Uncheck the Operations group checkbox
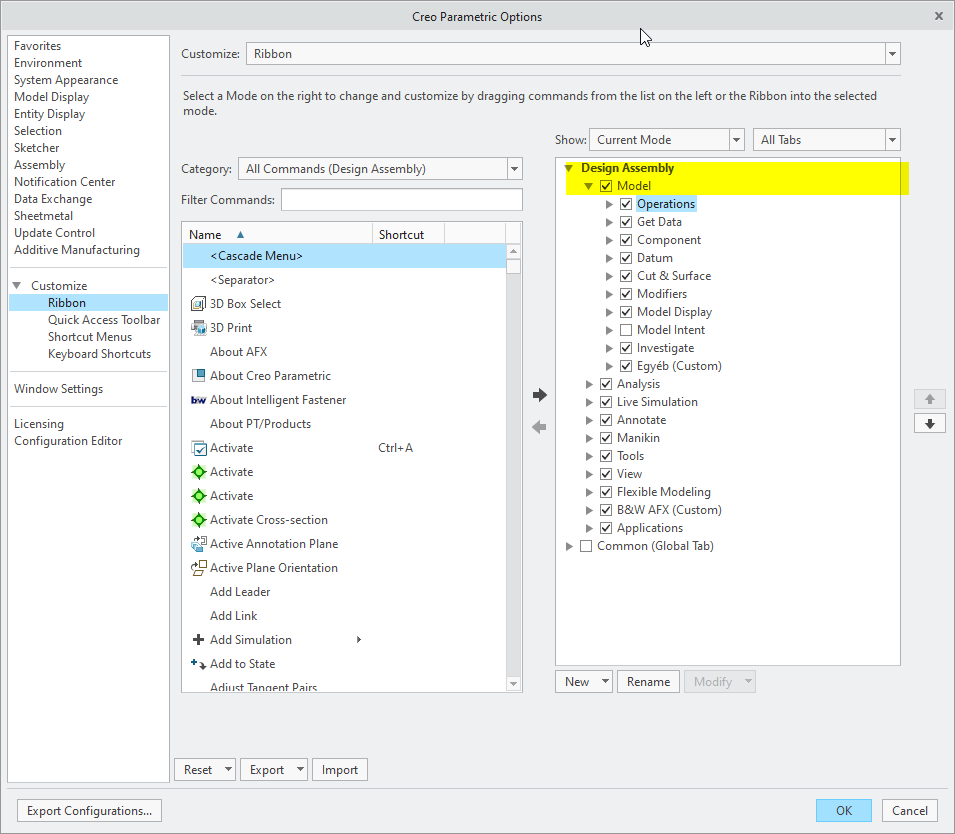The height and width of the screenshot is (834, 955). (626, 204)
